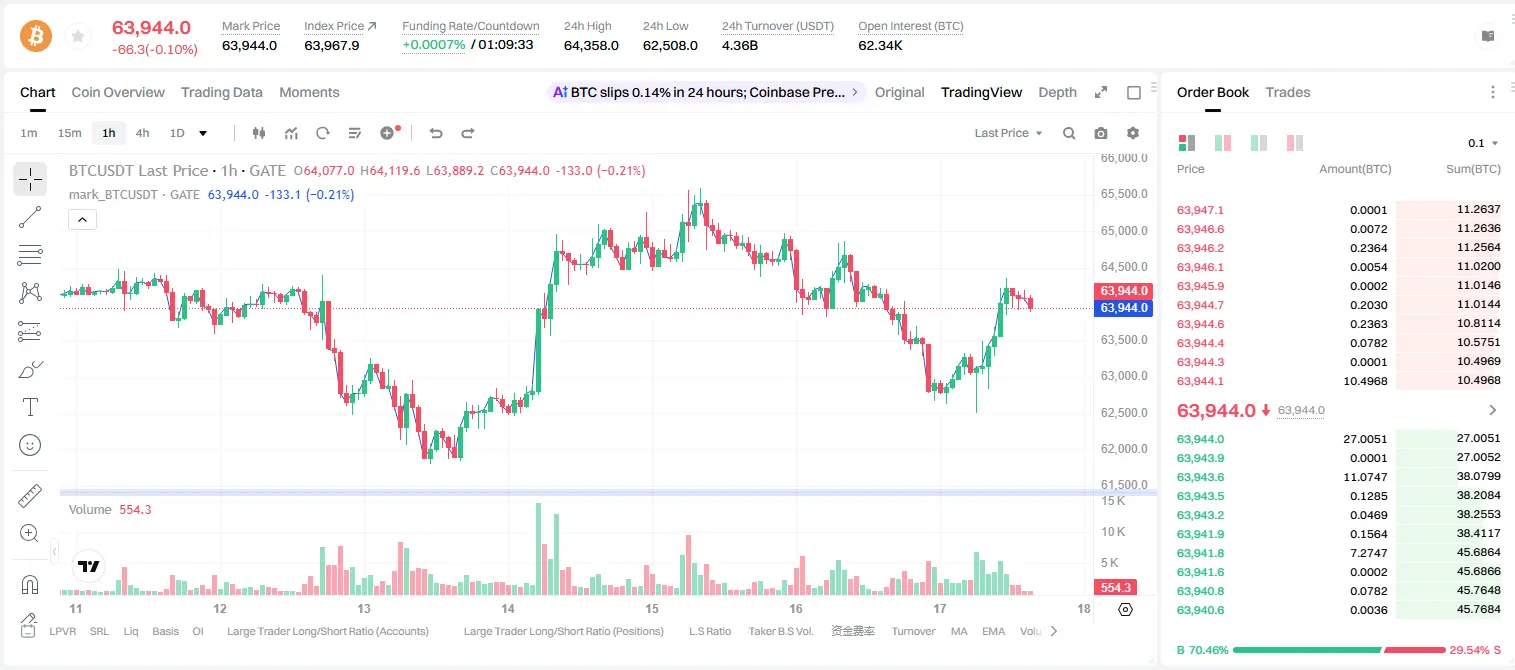Take a chart snapshot with the camera icon
The width and height of the screenshot is (1515, 670).
(x=1101, y=133)
